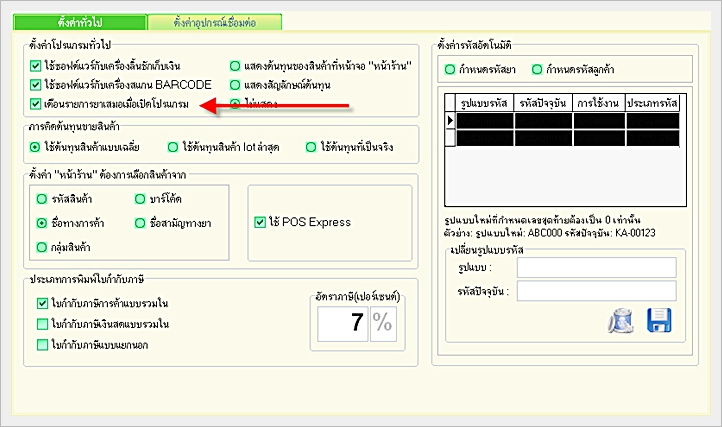Click the รหัสปัจจุบัน column header in table
722x427 pixels.
click(x=543, y=103)
